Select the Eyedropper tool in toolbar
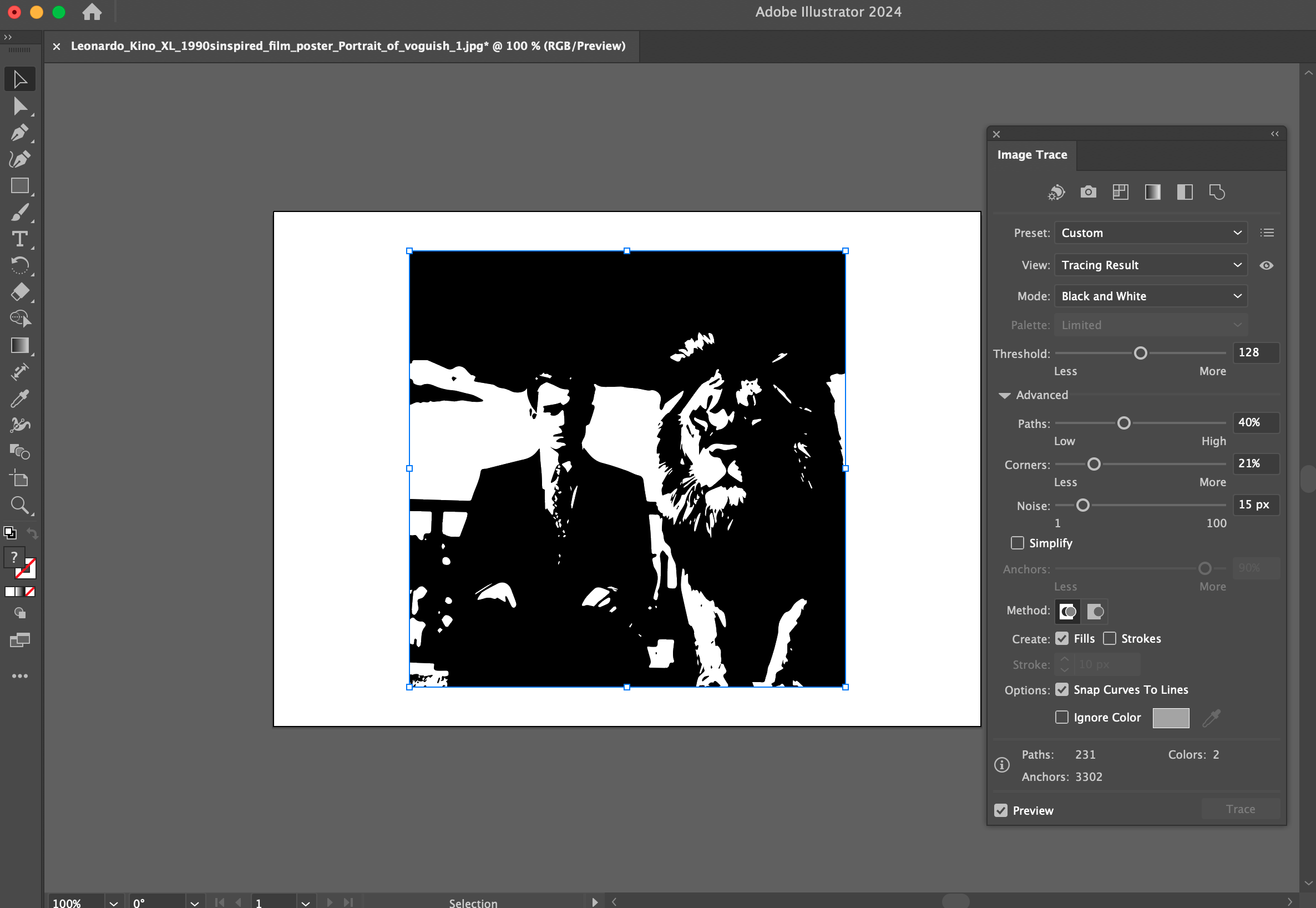This screenshot has height=908, width=1316. [x=19, y=399]
